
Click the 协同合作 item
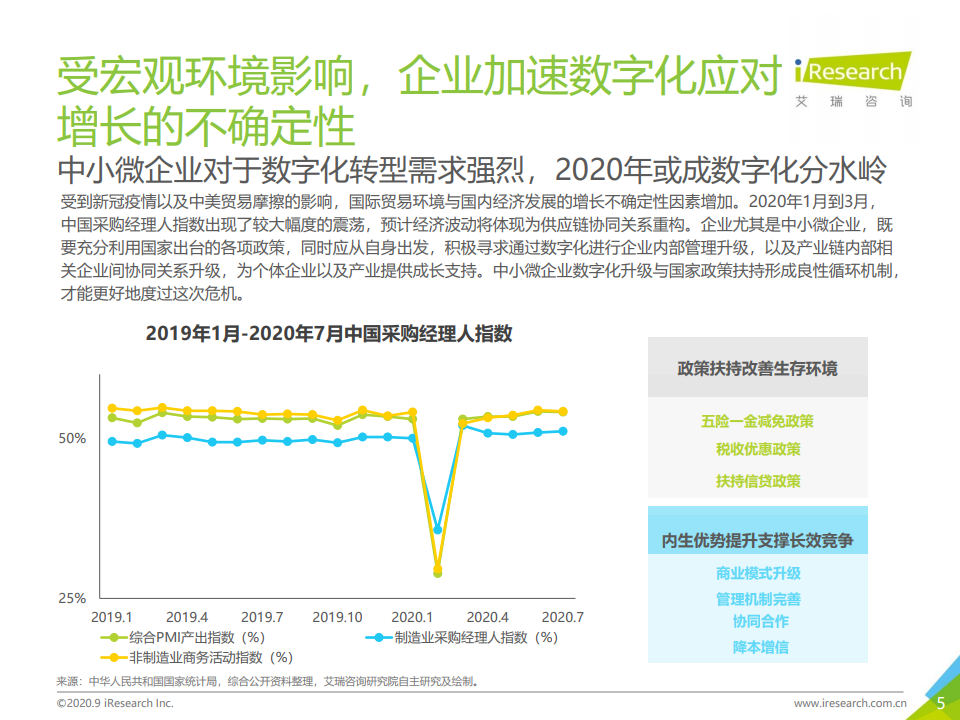click(760, 621)
